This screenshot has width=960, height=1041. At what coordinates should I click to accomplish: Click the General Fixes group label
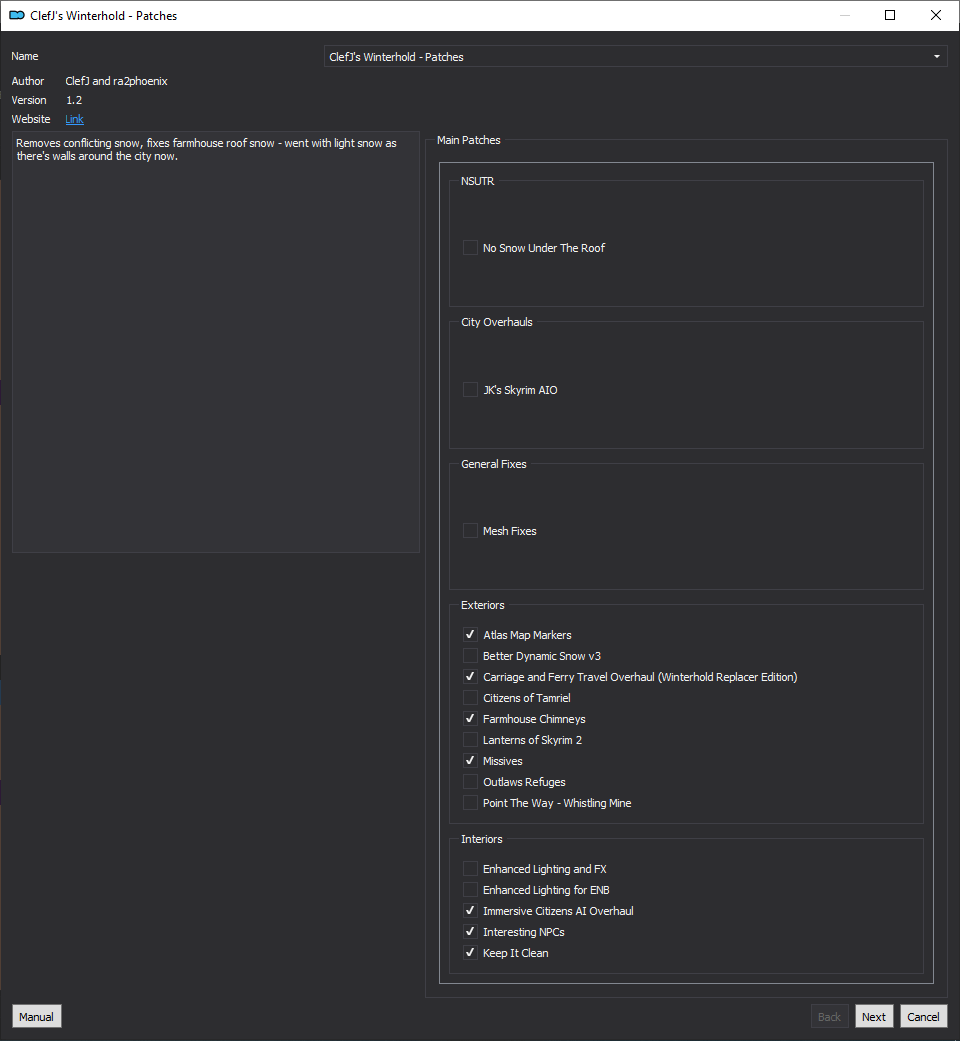[x=493, y=464]
